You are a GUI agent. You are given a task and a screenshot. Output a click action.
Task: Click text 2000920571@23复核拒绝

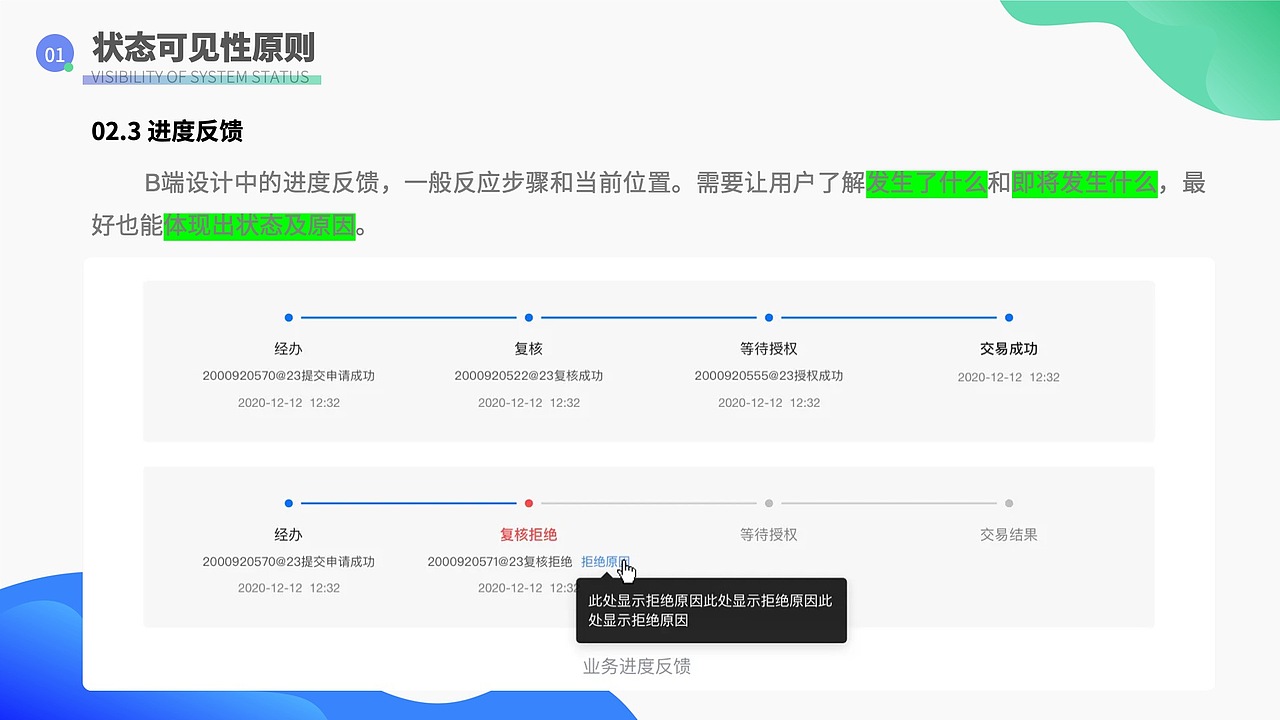[x=500, y=562]
